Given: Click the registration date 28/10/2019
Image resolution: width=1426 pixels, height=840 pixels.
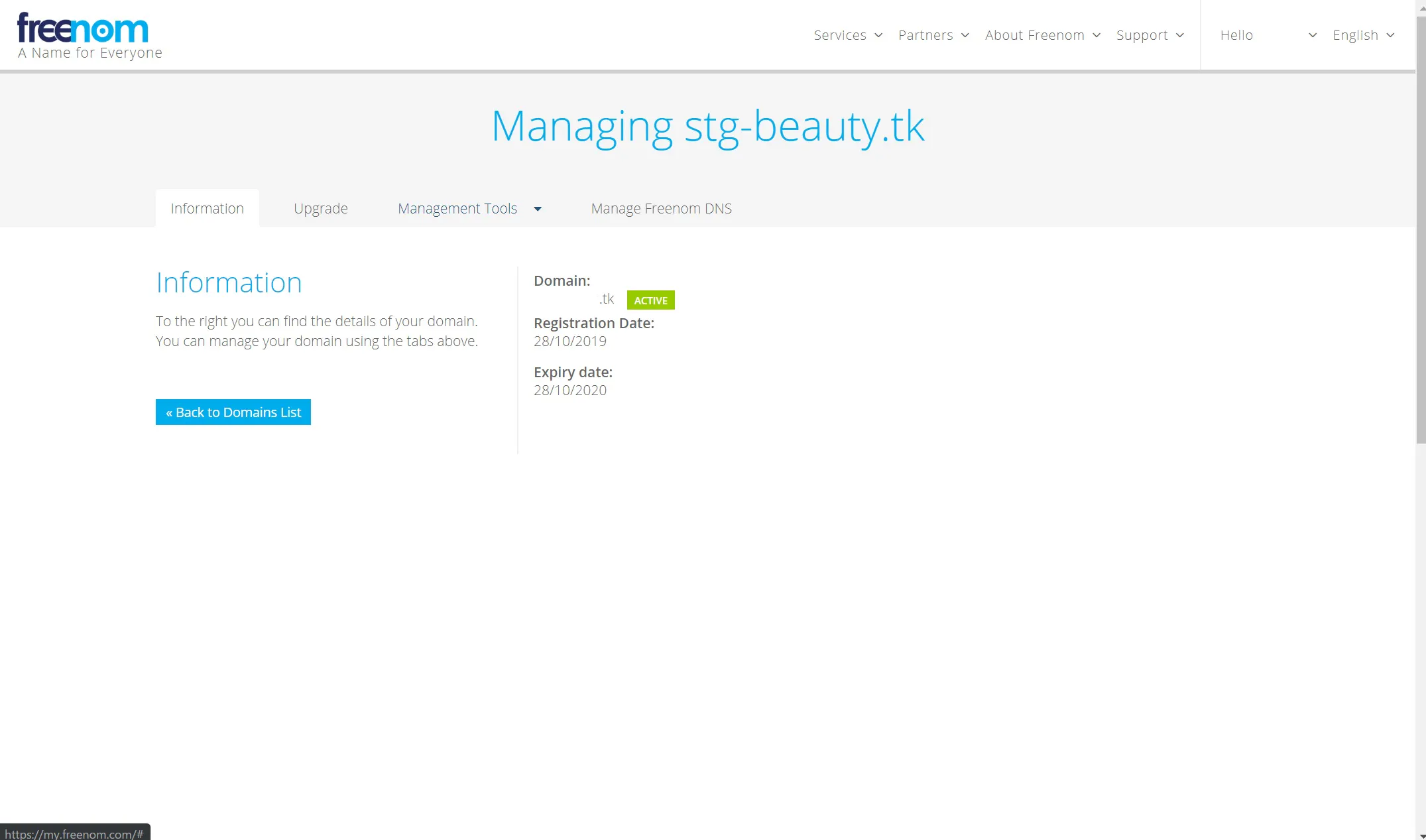Looking at the screenshot, I should [570, 341].
